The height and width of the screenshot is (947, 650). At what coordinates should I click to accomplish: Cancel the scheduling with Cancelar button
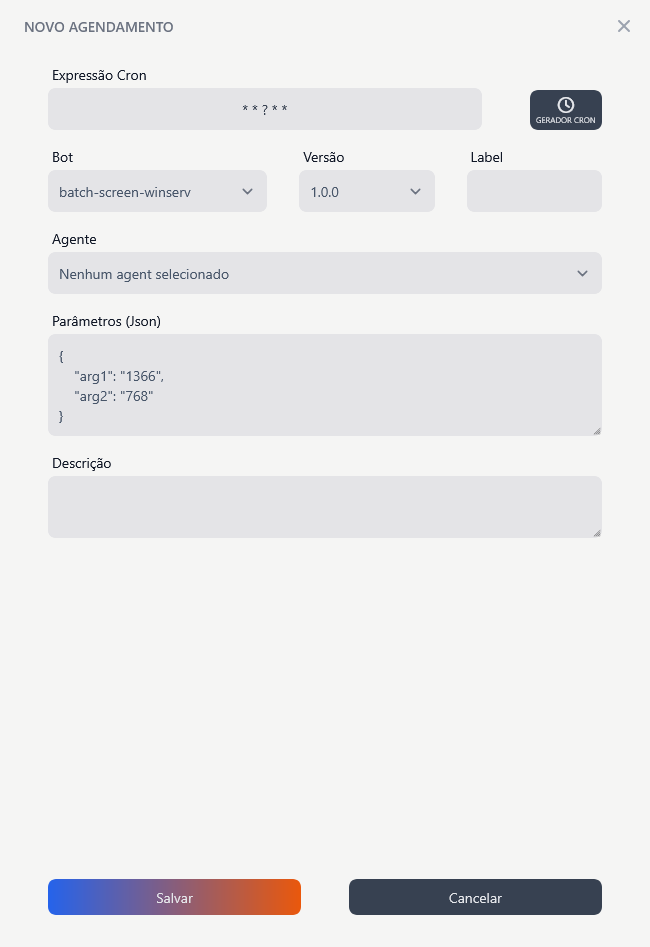474,897
